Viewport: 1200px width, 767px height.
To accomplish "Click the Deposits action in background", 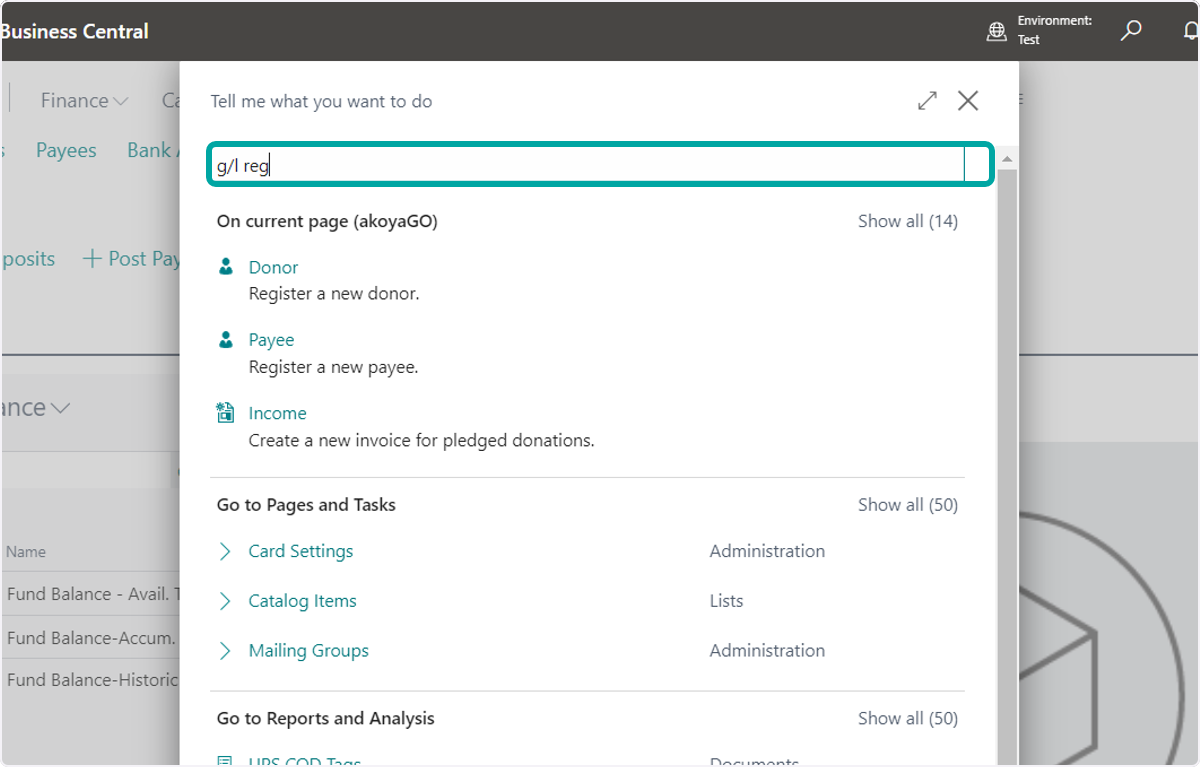I will click(28, 259).
